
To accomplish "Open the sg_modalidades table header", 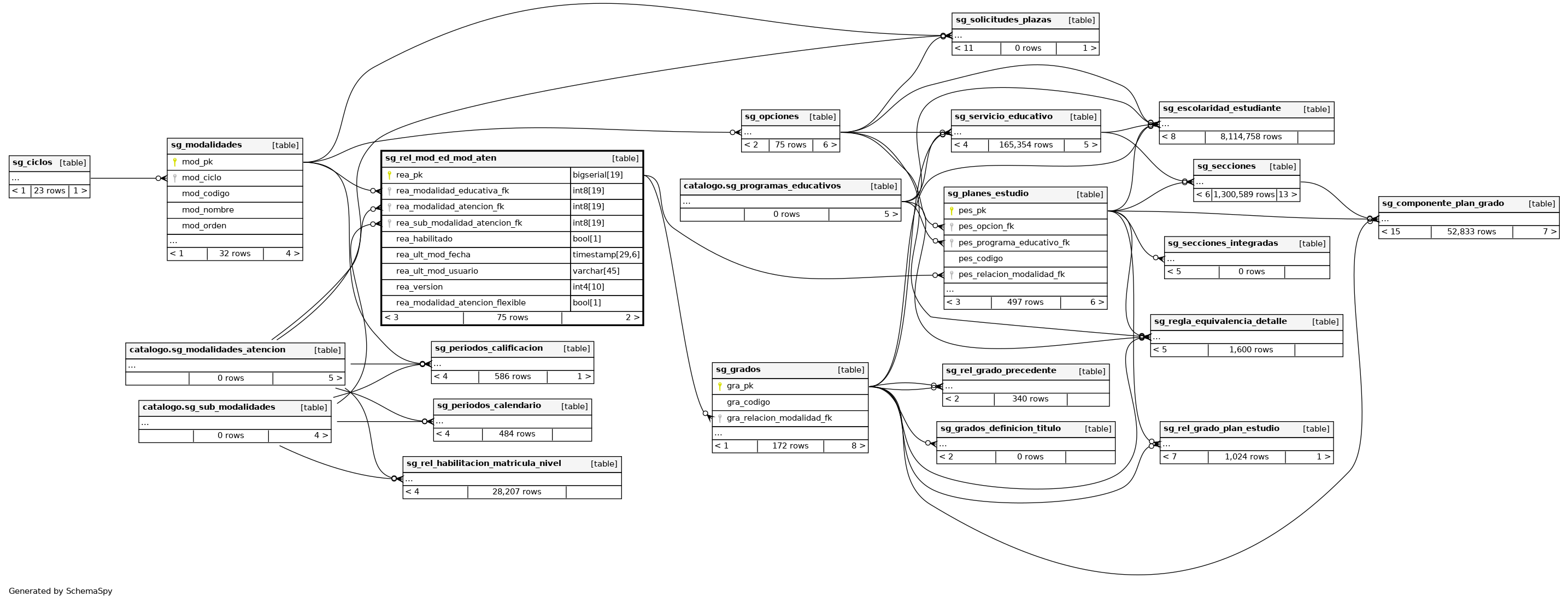I will 207,145.
